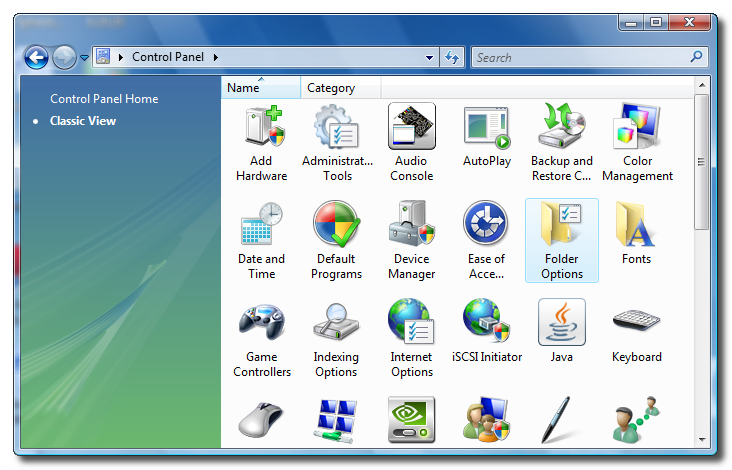This screenshot has height=470, width=732.
Task: Select the Folder Options icon
Action: [562, 239]
